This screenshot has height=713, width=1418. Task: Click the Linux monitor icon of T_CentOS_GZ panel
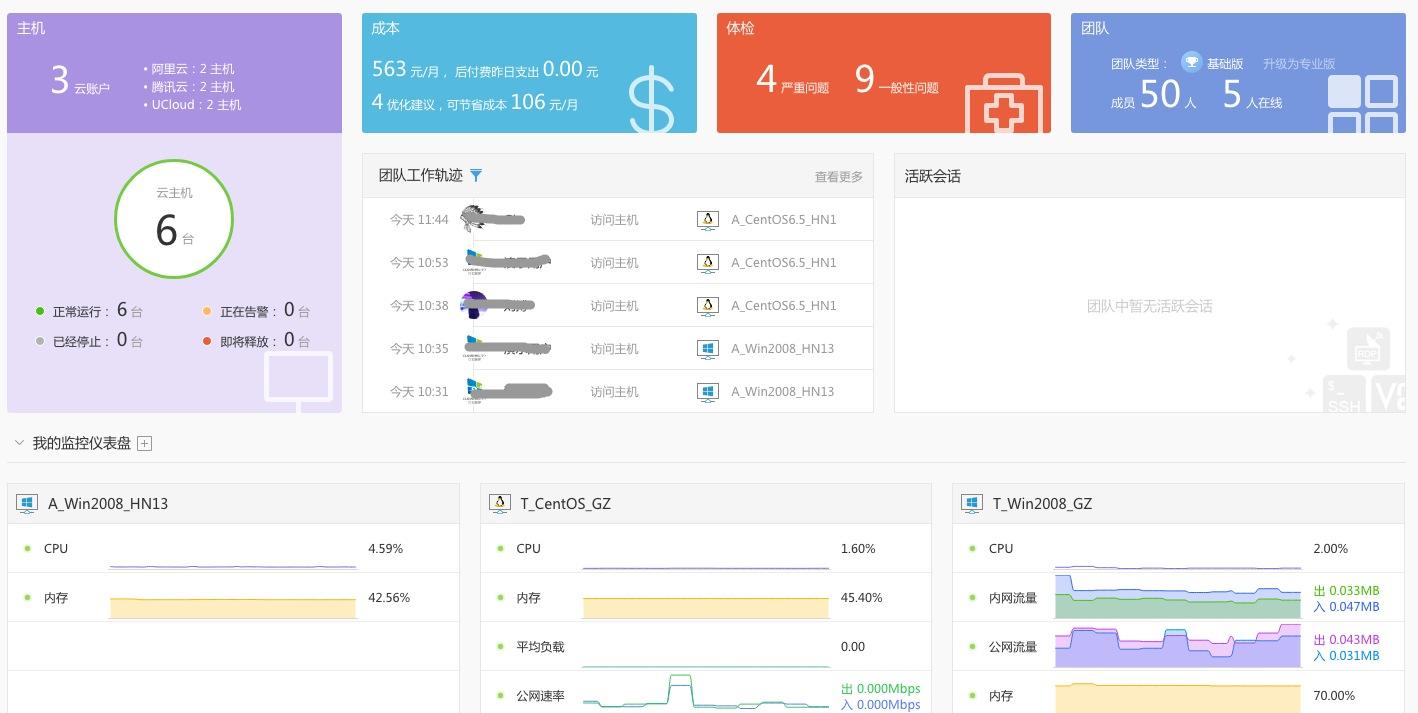click(x=499, y=503)
